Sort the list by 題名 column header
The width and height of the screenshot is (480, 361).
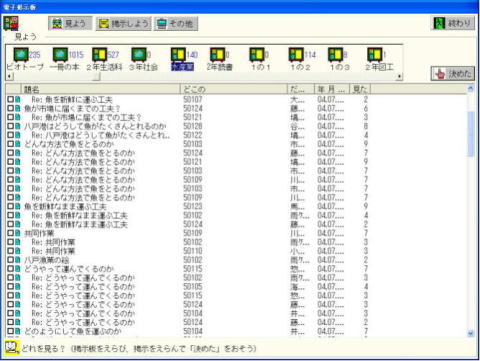(101, 89)
